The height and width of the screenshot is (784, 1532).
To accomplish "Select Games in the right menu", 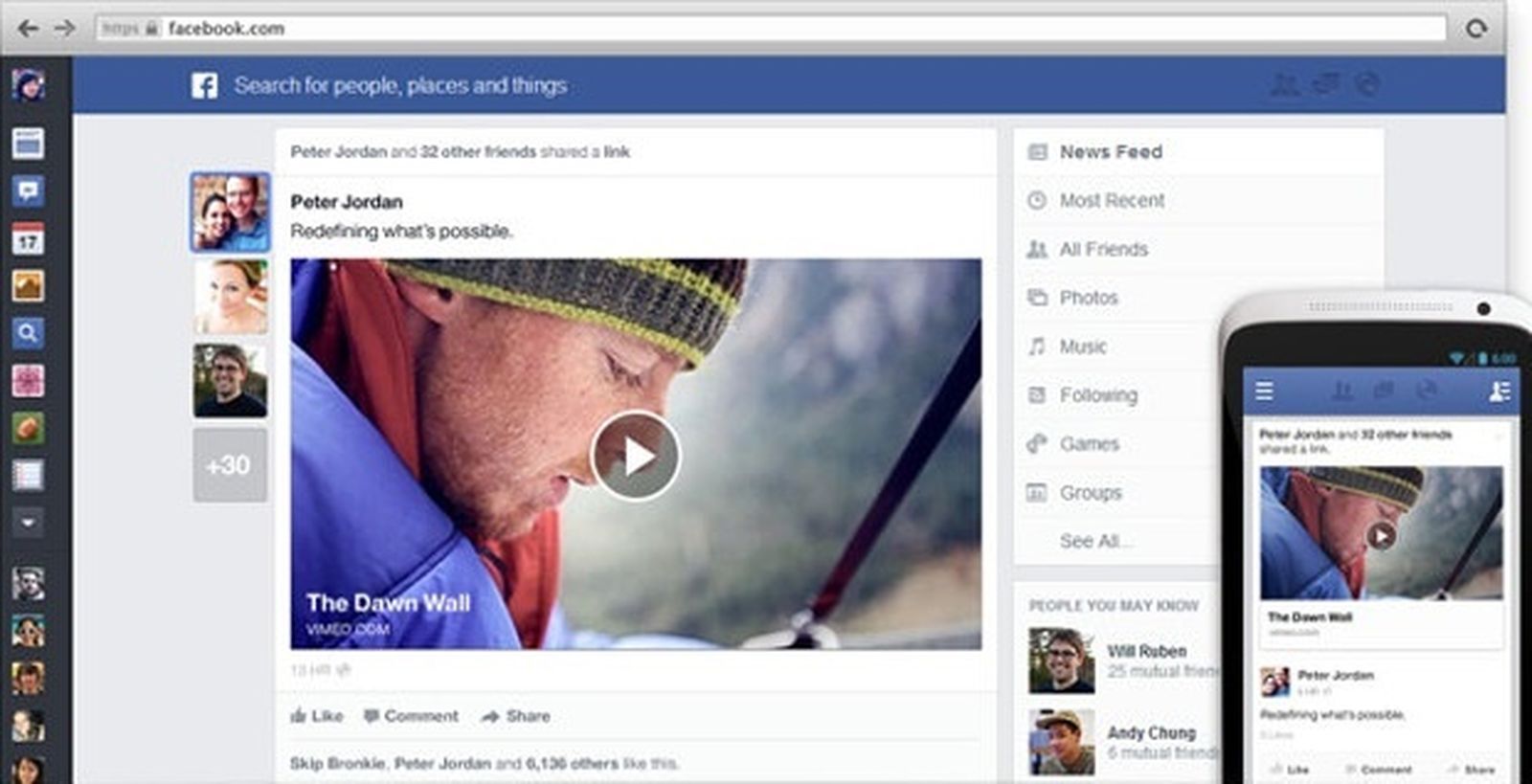I will 1090,444.
